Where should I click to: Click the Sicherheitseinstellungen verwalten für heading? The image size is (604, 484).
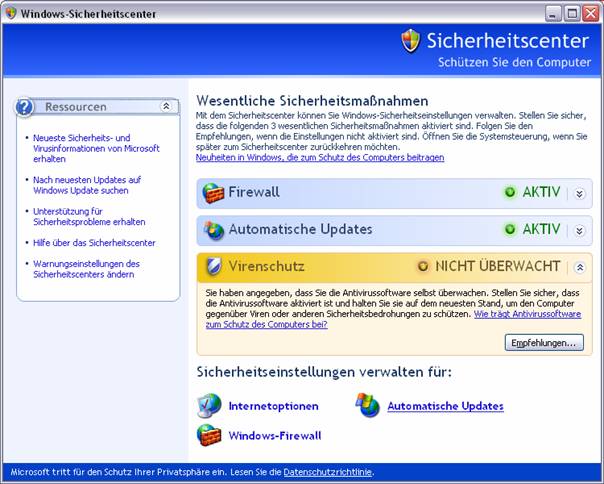[324, 372]
